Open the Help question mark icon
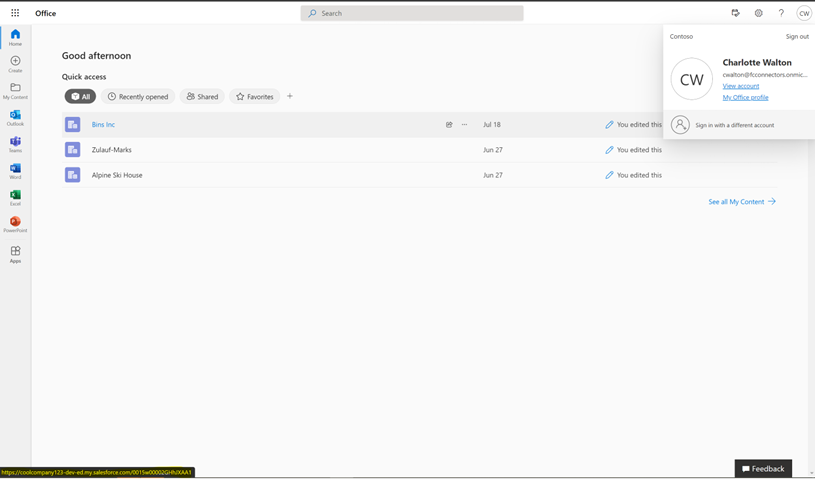815x479 pixels. click(x=781, y=13)
